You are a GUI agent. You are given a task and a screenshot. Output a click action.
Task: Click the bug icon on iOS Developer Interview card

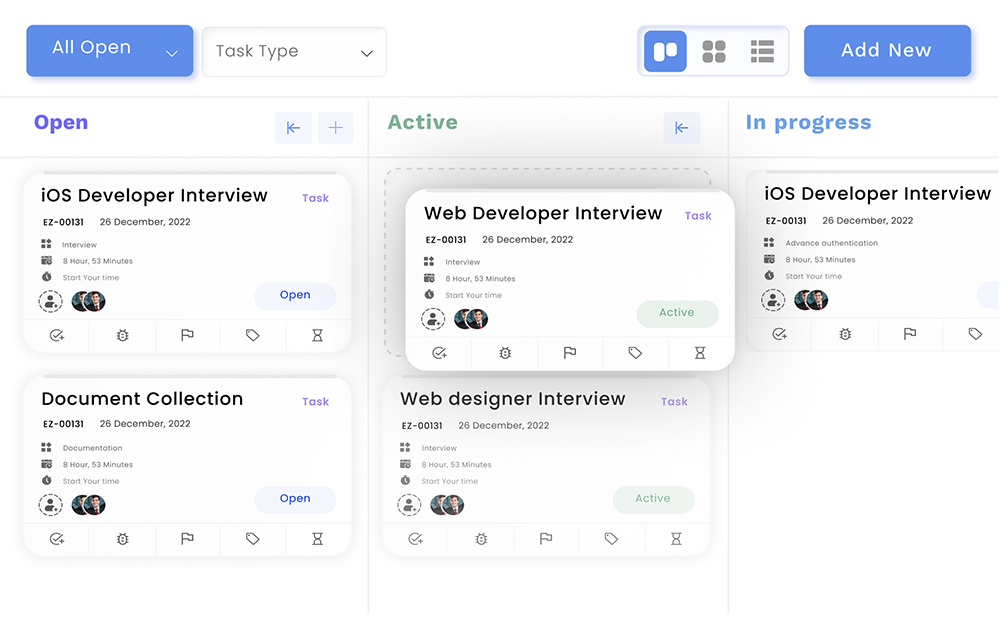pyautogui.click(x=122, y=336)
